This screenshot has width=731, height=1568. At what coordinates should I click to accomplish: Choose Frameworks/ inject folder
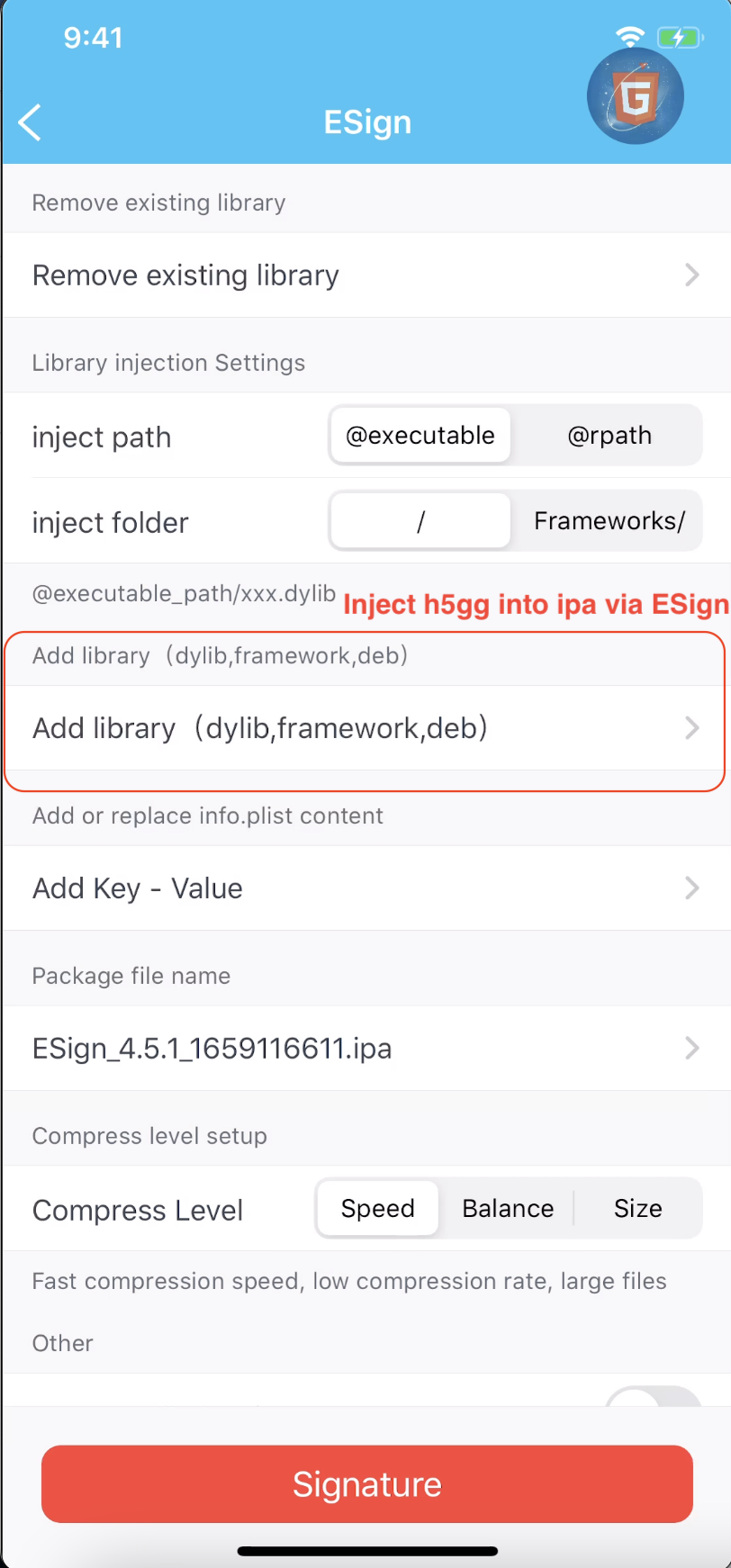click(609, 521)
